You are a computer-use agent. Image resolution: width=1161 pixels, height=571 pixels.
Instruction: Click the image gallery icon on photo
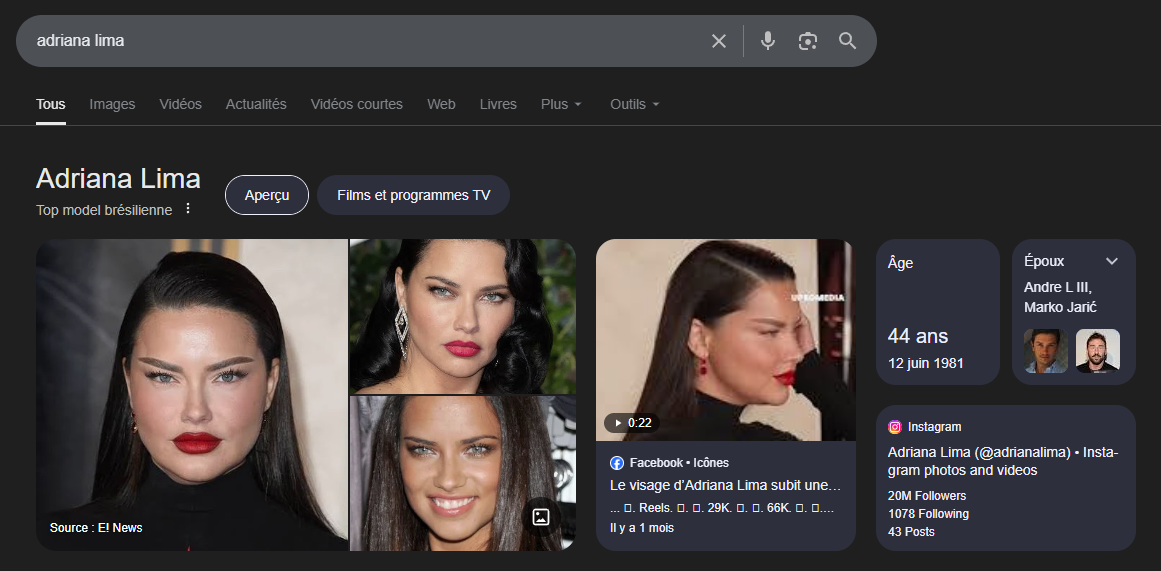[541, 516]
